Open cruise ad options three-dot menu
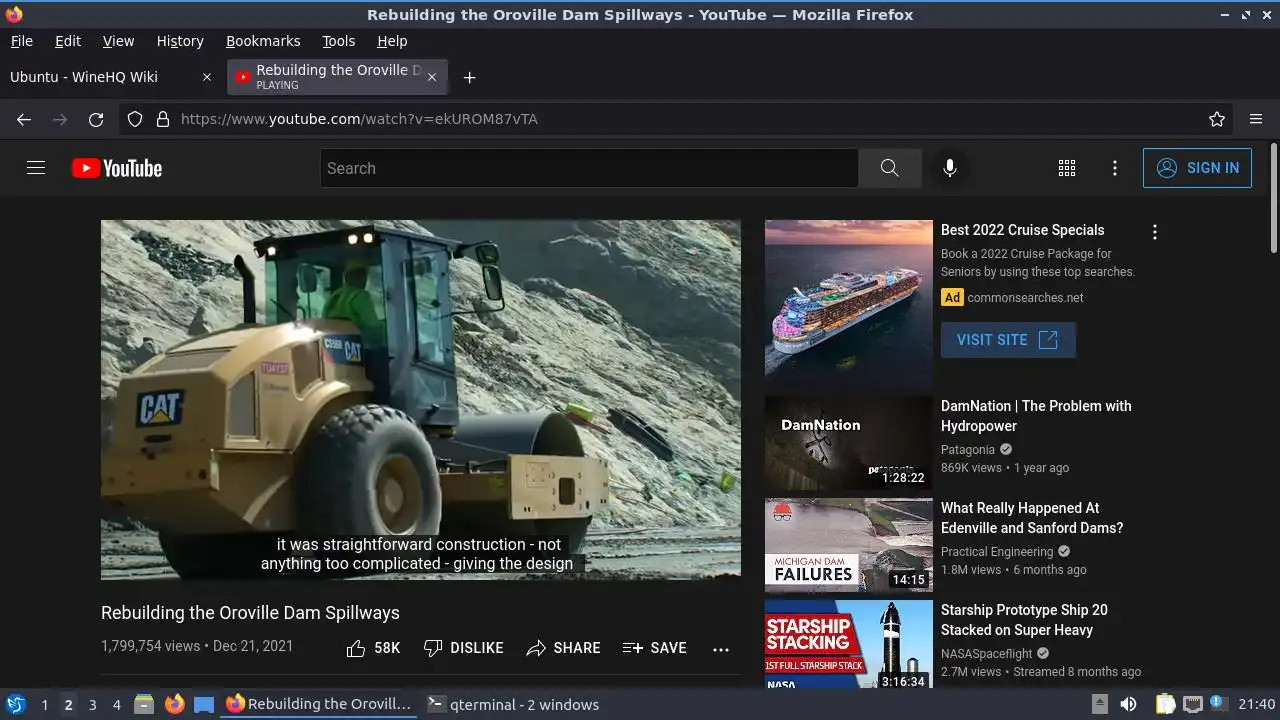Image resolution: width=1280 pixels, height=720 pixels. pos(1155,232)
